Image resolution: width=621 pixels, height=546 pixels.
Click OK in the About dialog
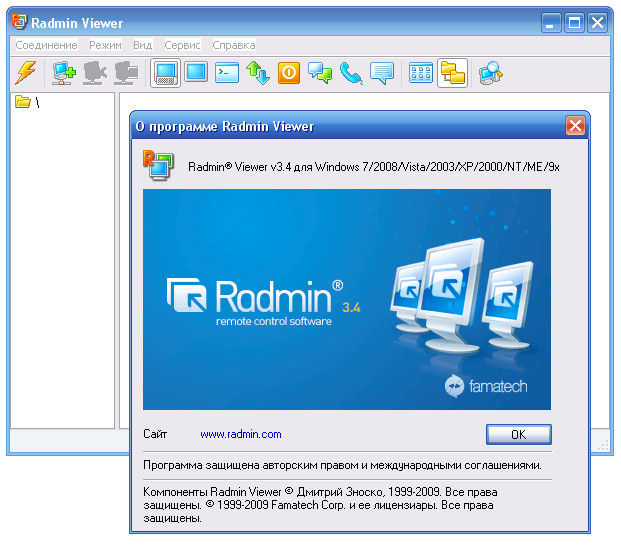(x=518, y=434)
